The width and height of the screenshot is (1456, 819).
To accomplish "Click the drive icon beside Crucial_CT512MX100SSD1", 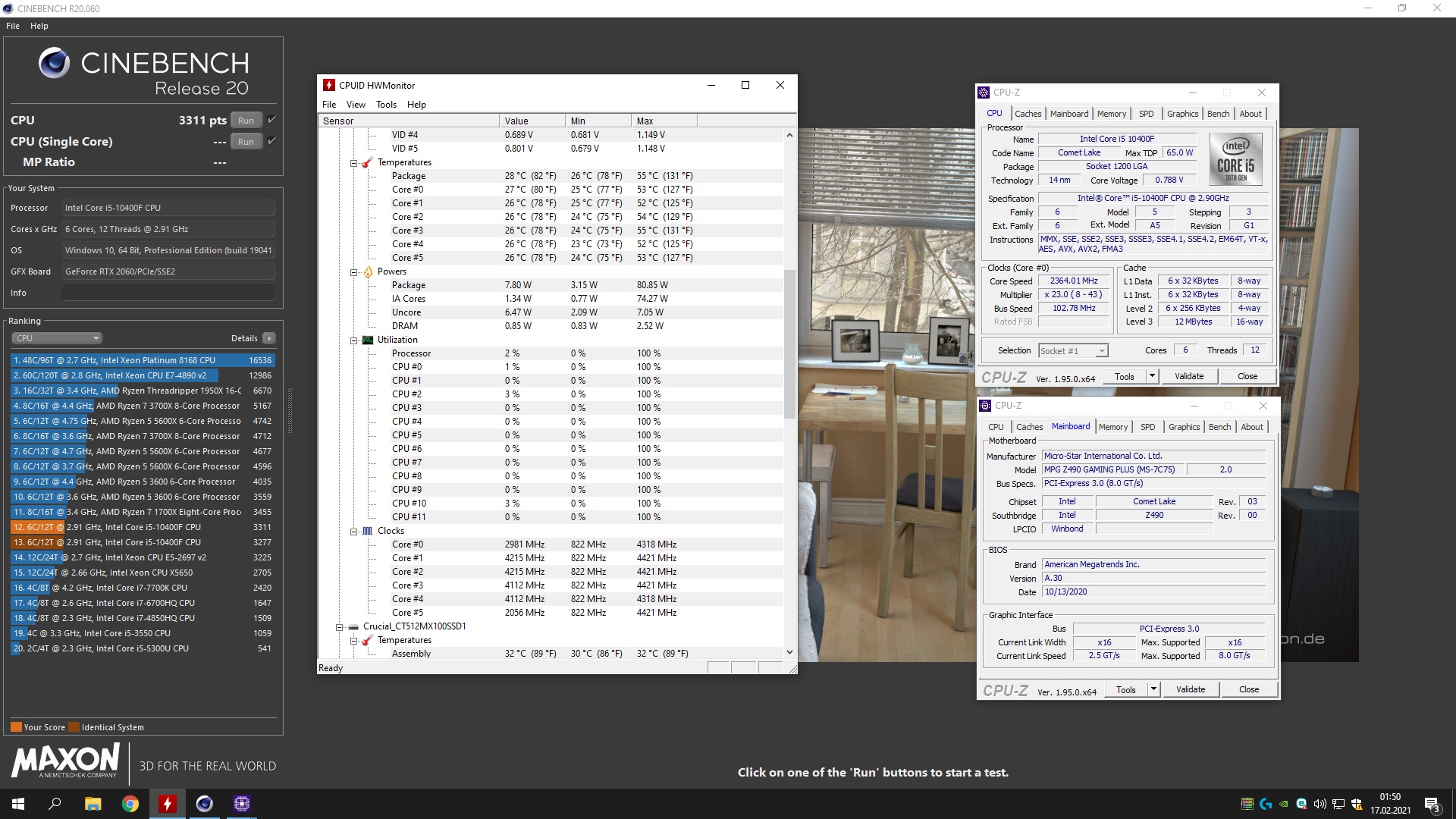I will pyautogui.click(x=353, y=626).
